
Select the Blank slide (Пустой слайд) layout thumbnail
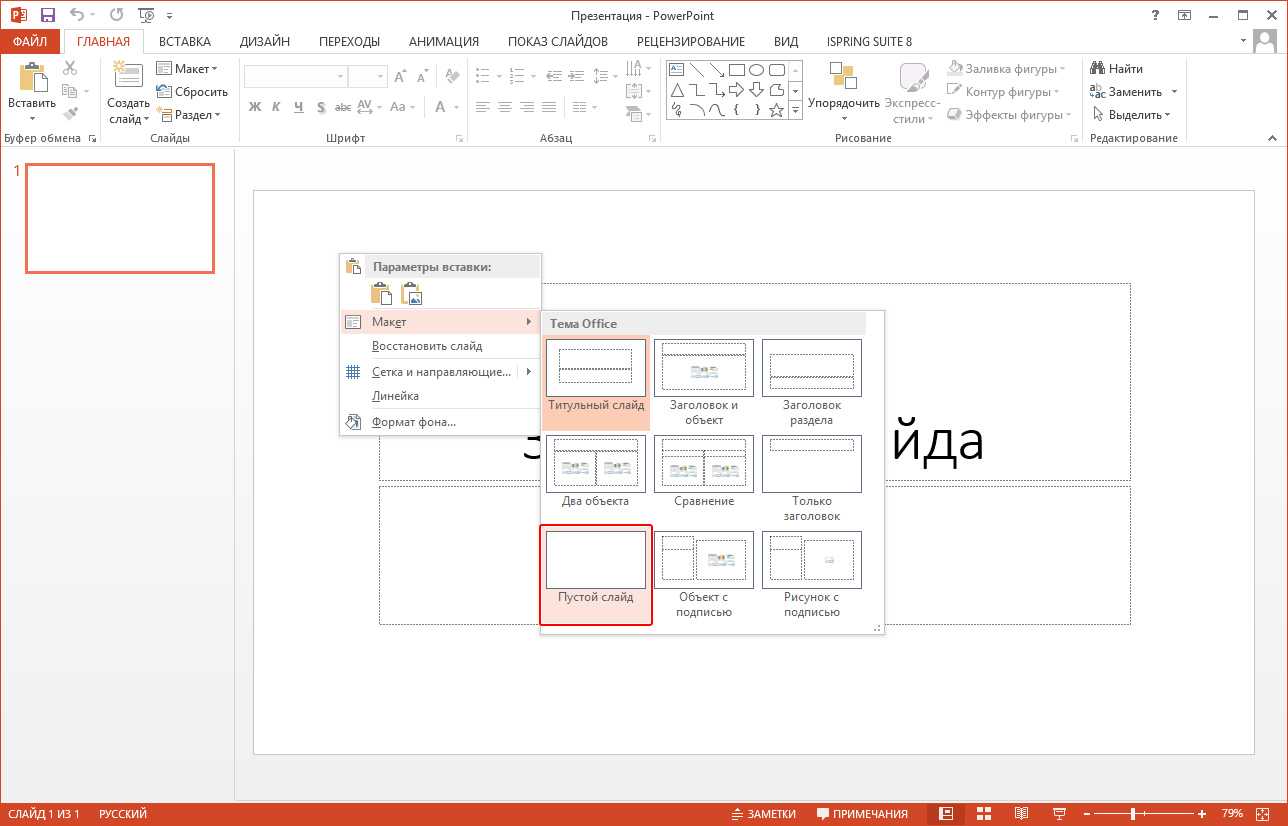coord(595,560)
